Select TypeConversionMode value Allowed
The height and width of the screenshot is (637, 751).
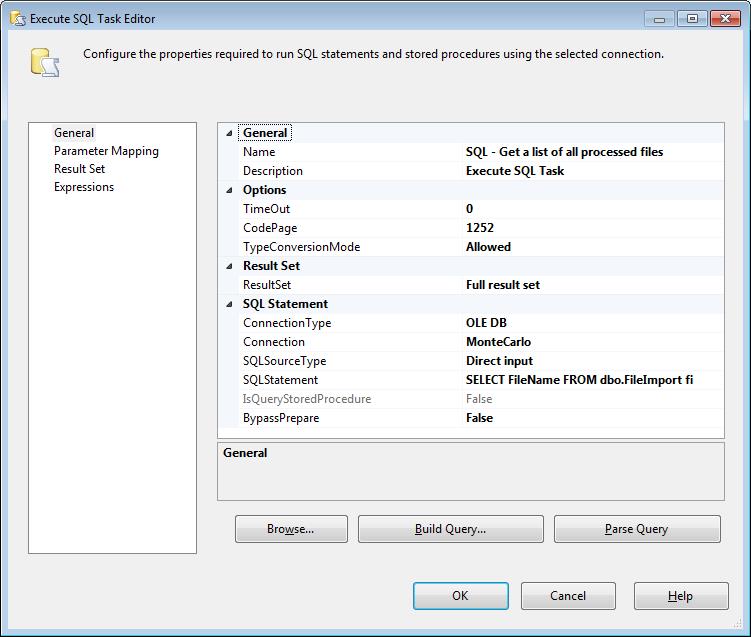click(x=592, y=247)
